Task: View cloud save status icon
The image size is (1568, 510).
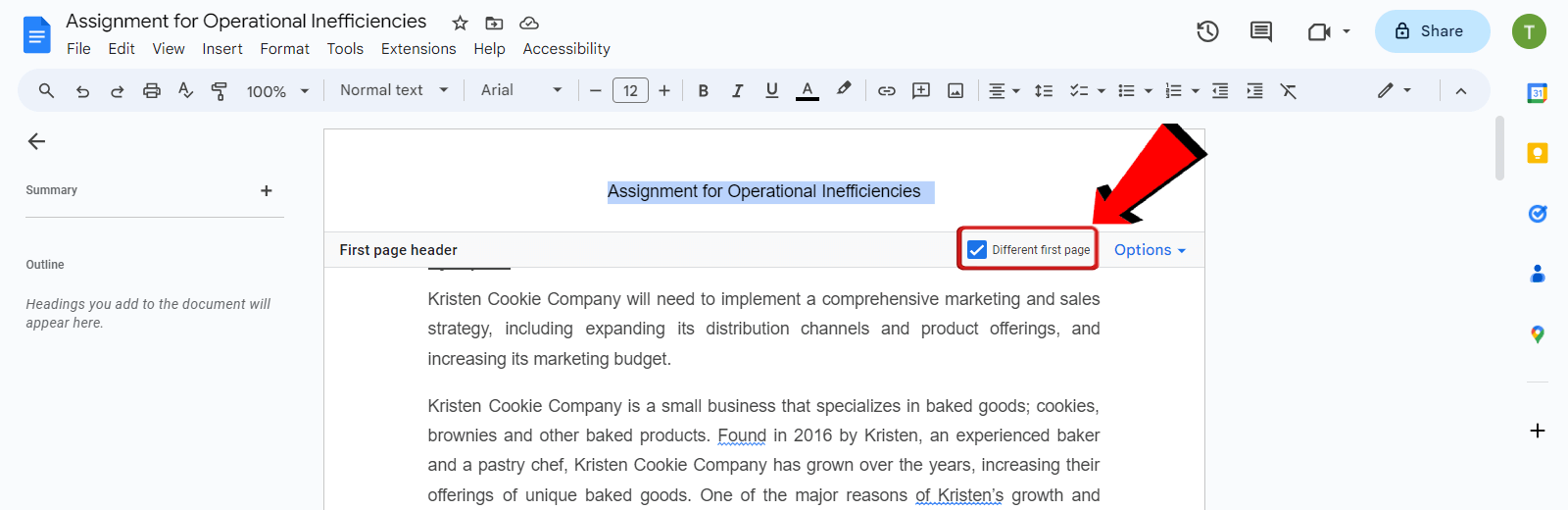Action: [529, 23]
